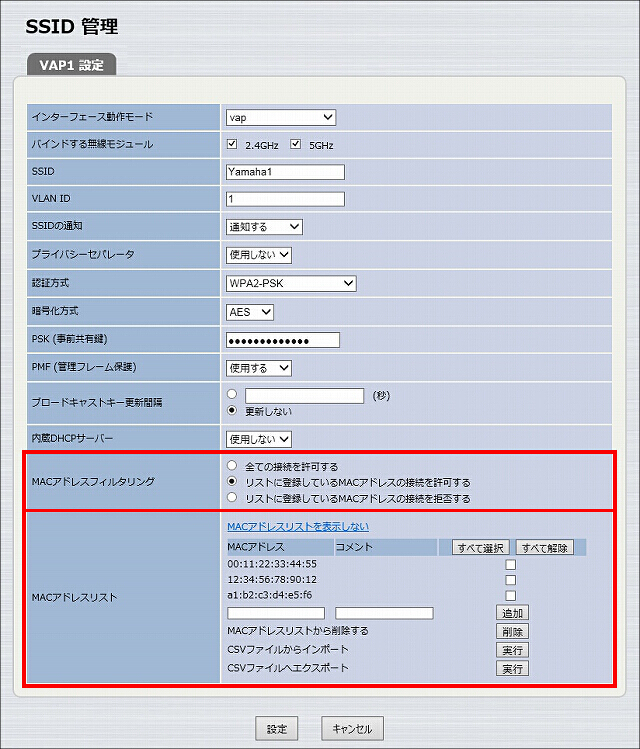Select radio to deny listed MAC addresses
The height and width of the screenshot is (749, 640).
pyautogui.click(x=232, y=497)
